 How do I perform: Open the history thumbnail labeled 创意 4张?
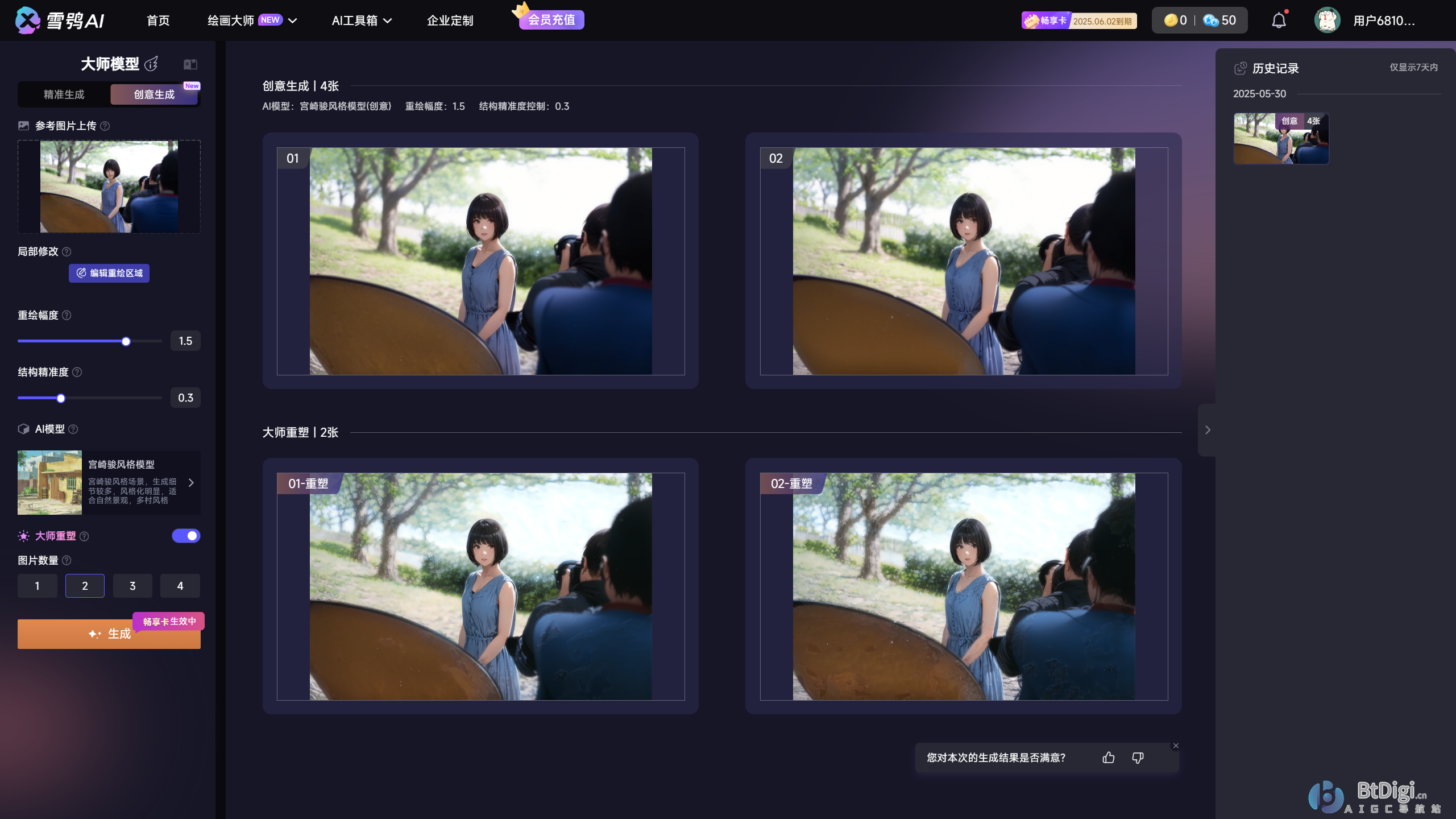click(x=1281, y=138)
